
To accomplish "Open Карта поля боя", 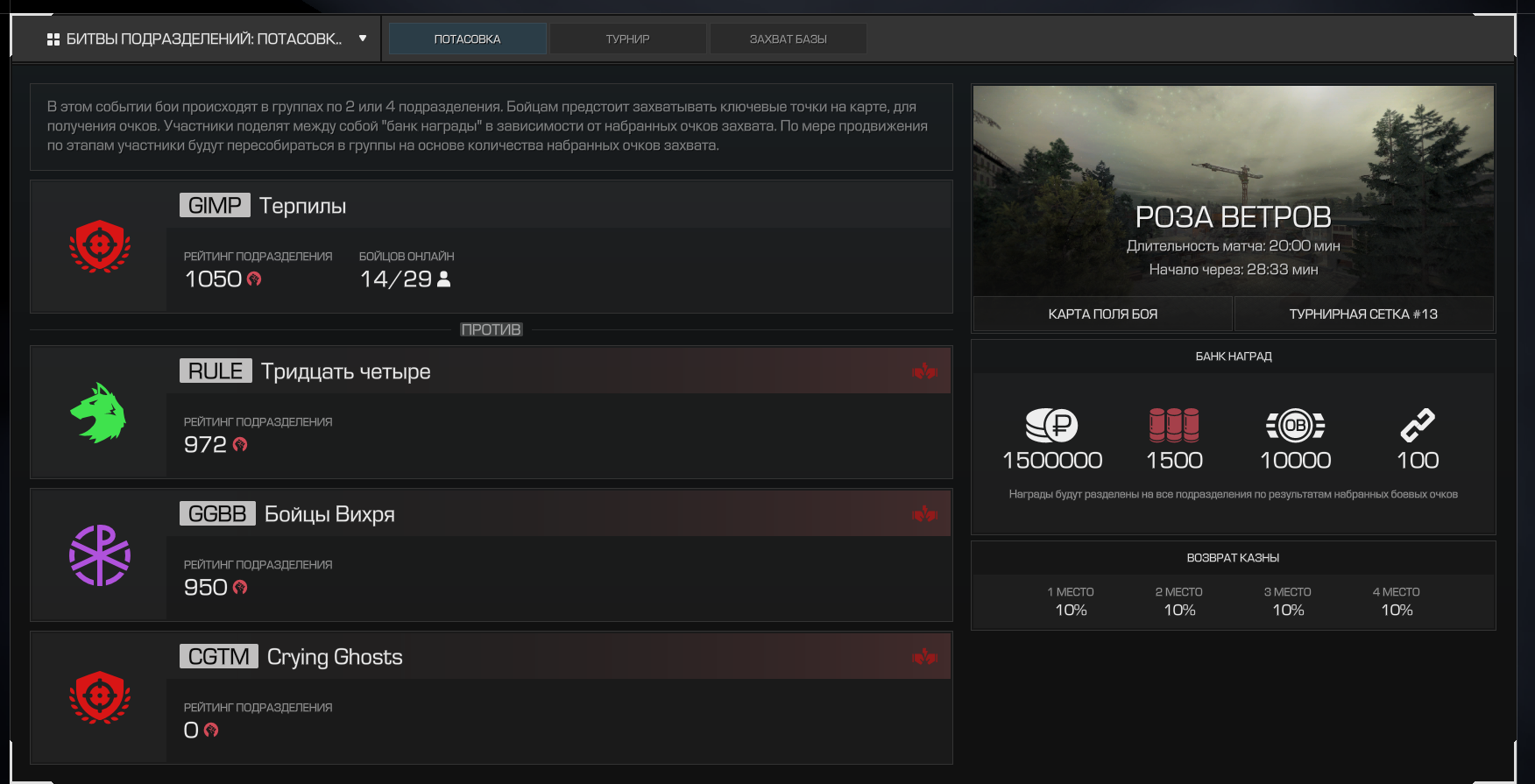I will [x=1102, y=314].
